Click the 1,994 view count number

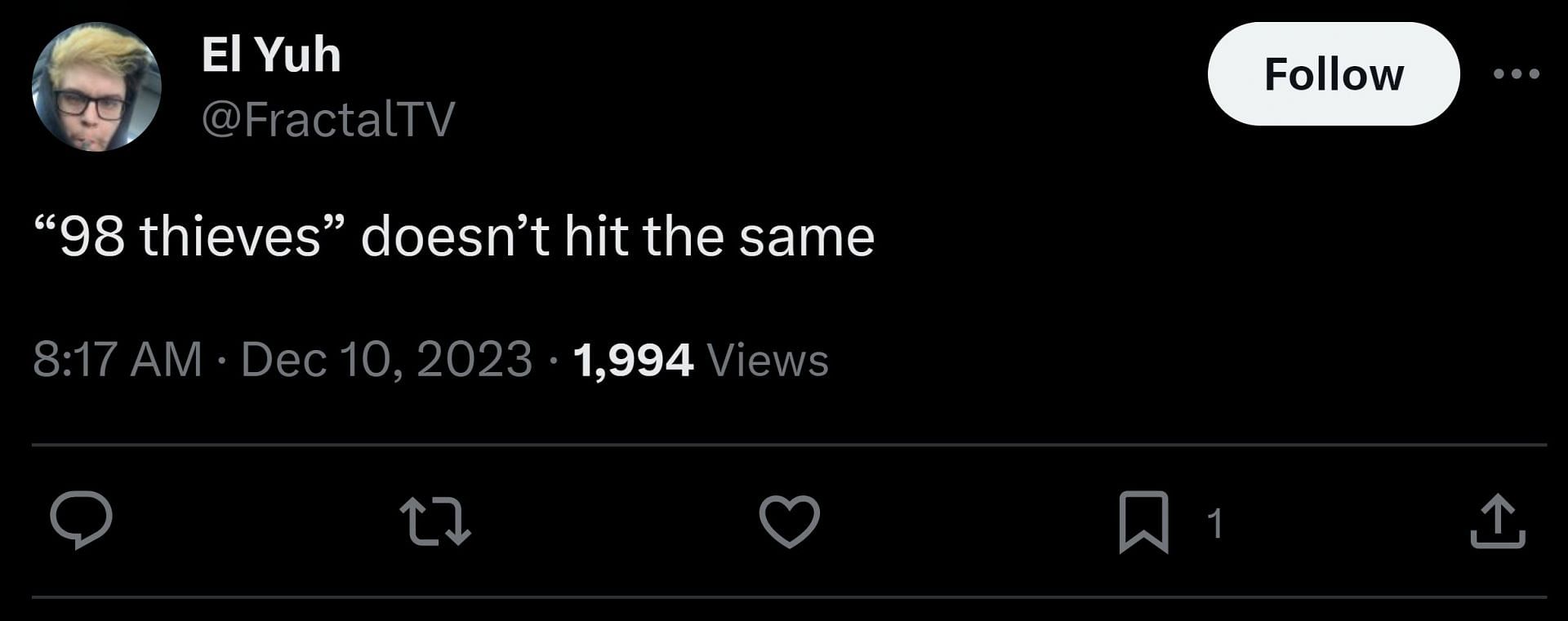pyautogui.click(x=633, y=360)
